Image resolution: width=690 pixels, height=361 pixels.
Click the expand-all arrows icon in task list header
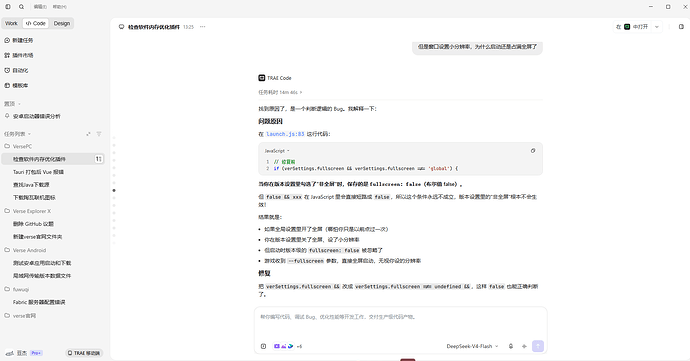[88, 134]
